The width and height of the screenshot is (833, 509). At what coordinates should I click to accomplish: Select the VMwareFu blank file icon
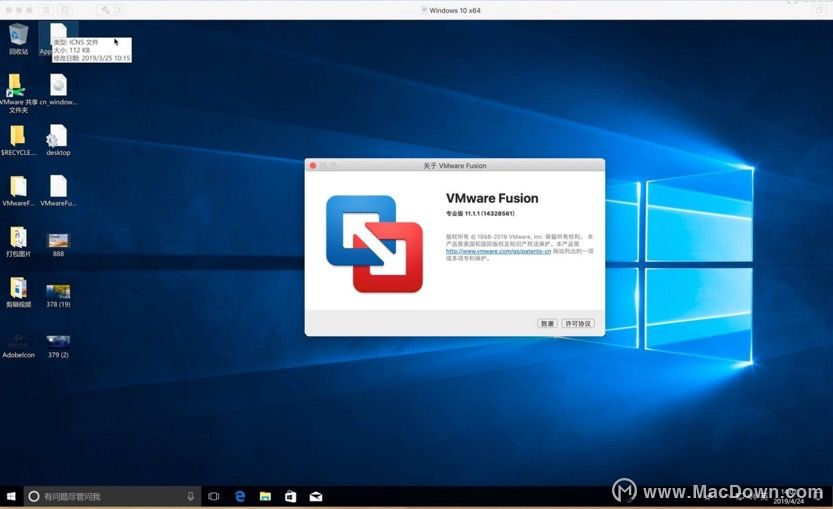pos(58,191)
